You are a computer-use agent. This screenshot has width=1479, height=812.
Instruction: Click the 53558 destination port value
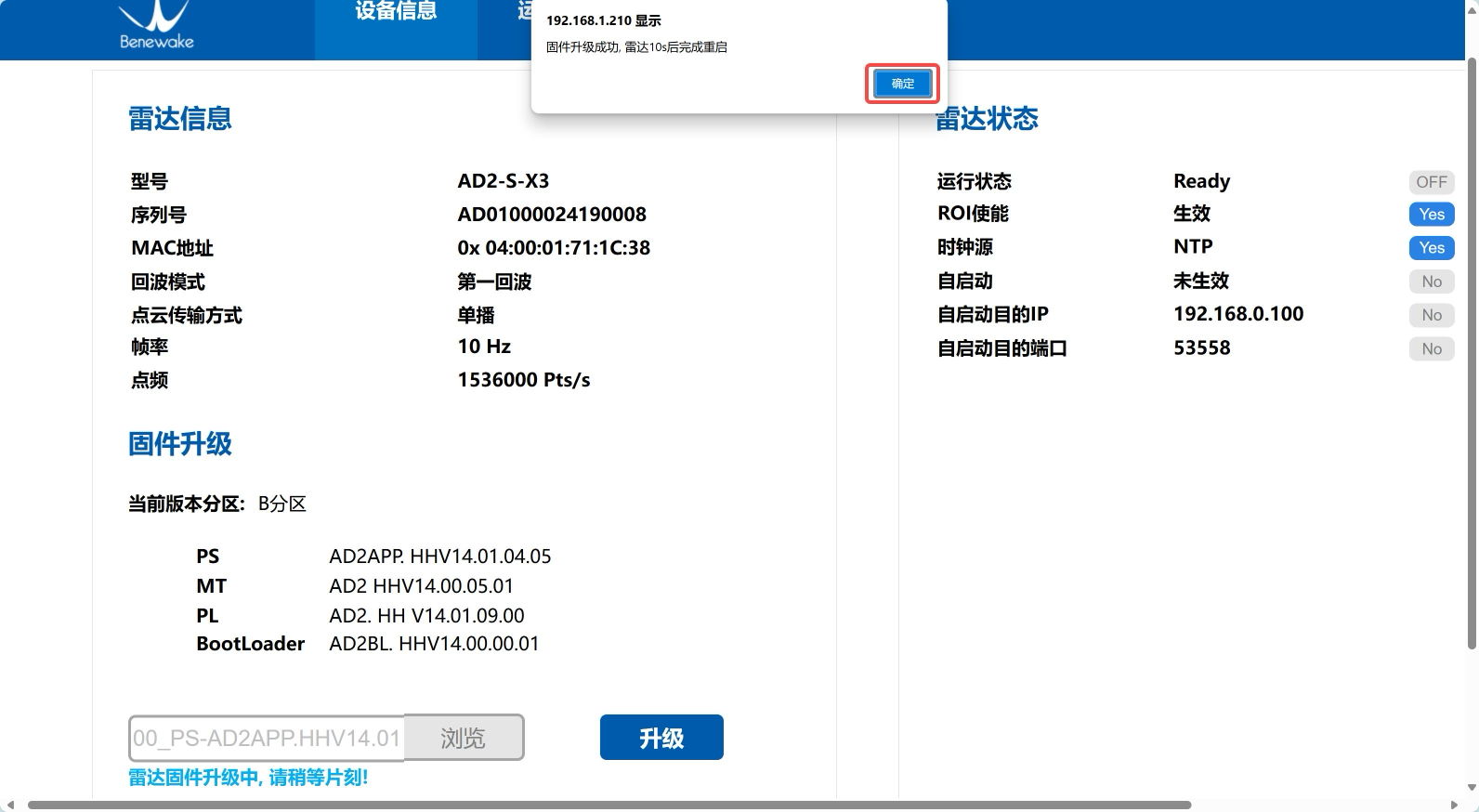pos(1202,348)
